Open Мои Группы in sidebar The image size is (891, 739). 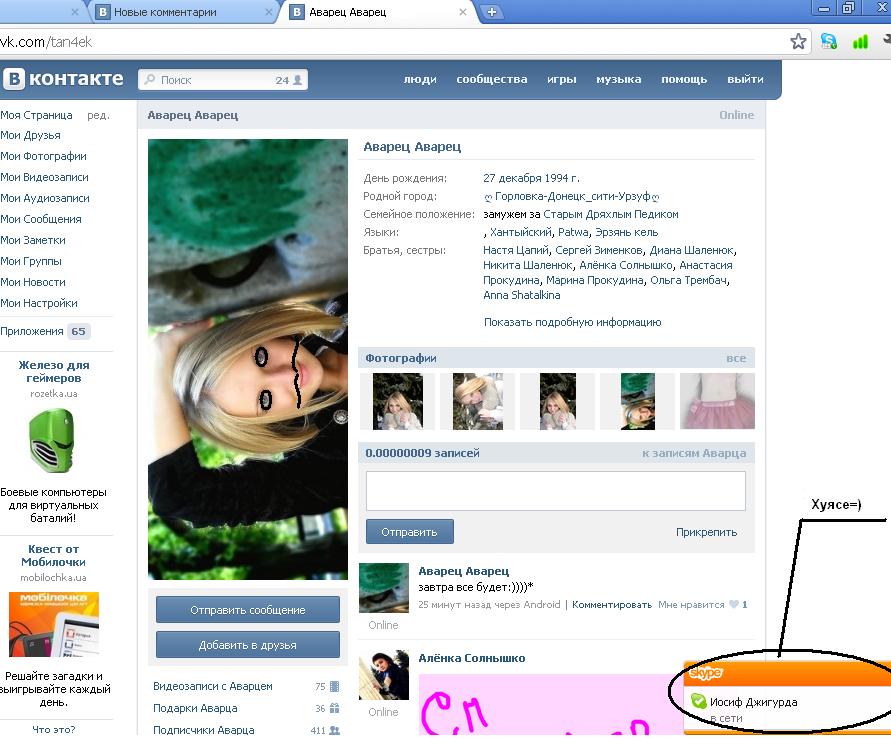(31, 261)
